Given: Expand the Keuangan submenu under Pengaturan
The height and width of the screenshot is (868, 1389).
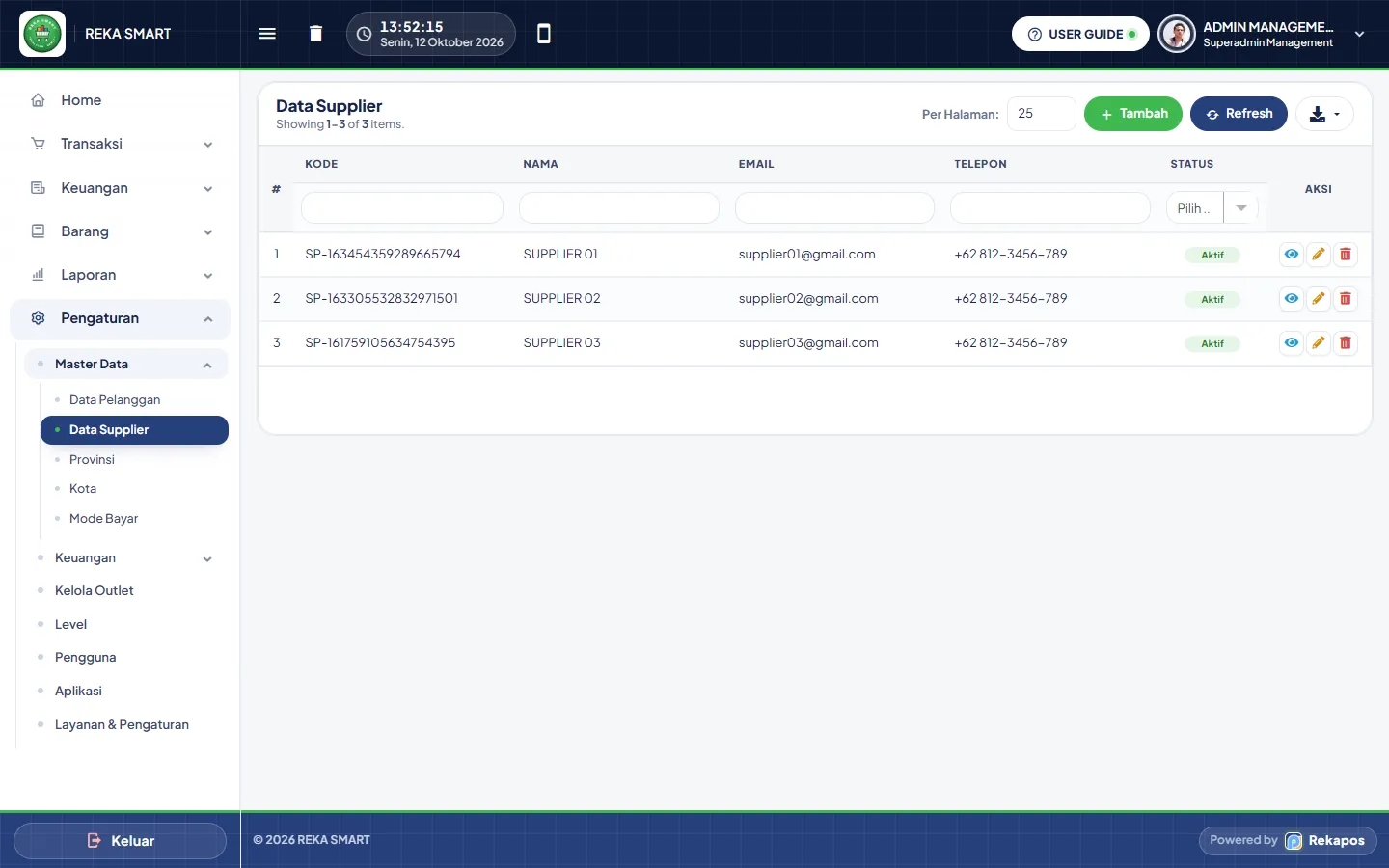Looking at the screenshot, I should (126, 558).
